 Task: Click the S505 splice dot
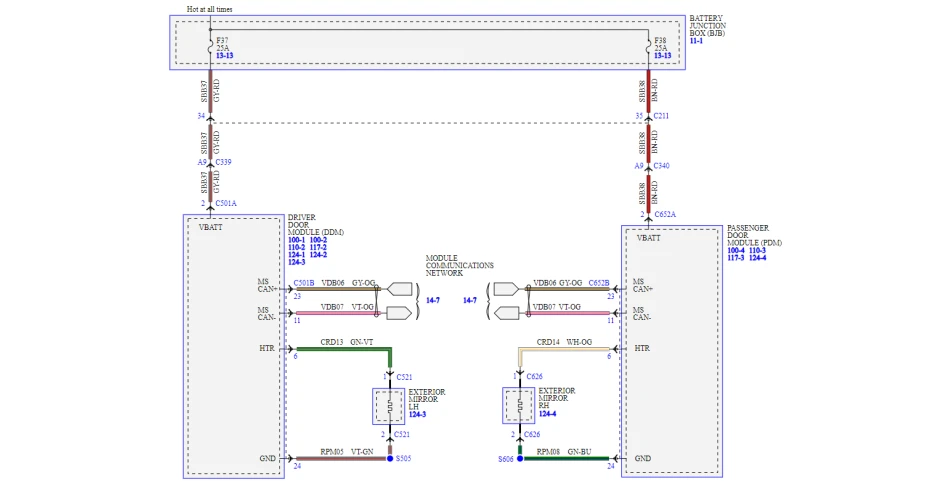click(x=390, y=459)
